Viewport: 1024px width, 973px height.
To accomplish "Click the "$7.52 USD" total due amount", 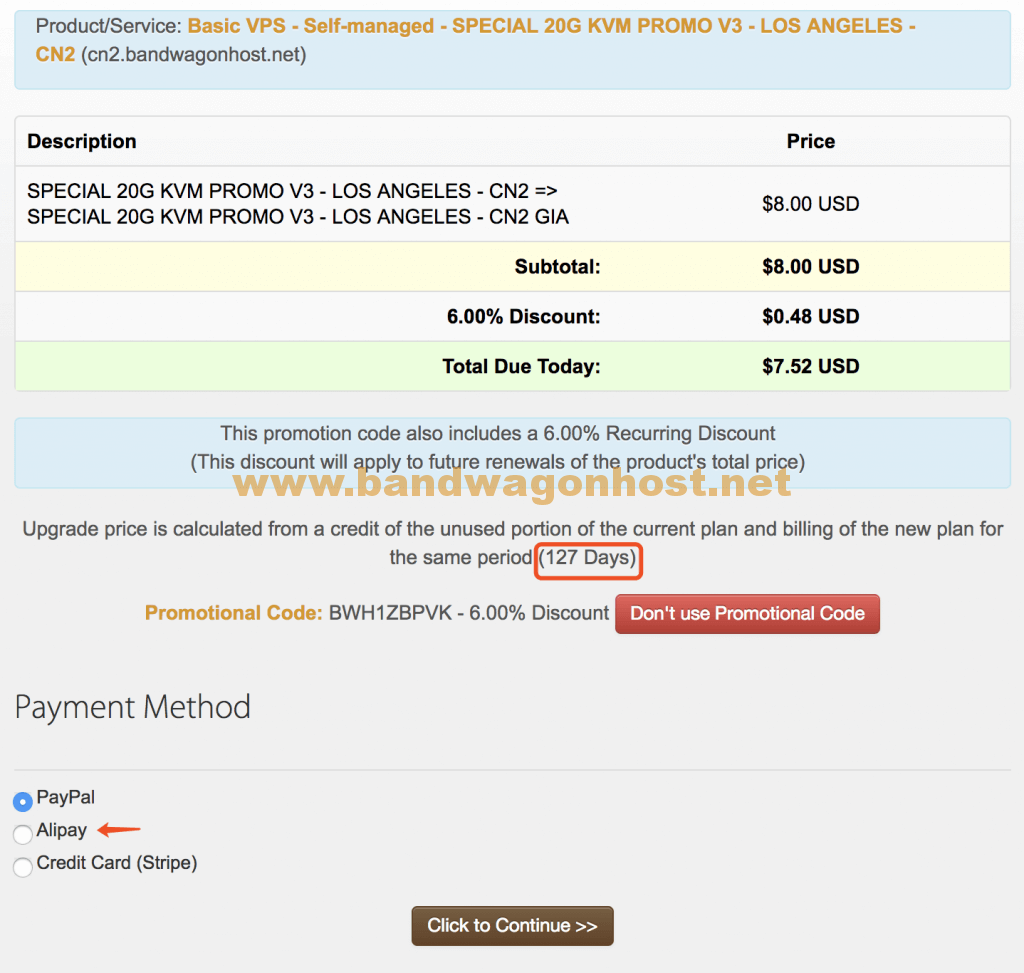I will (x=810, y=366).
